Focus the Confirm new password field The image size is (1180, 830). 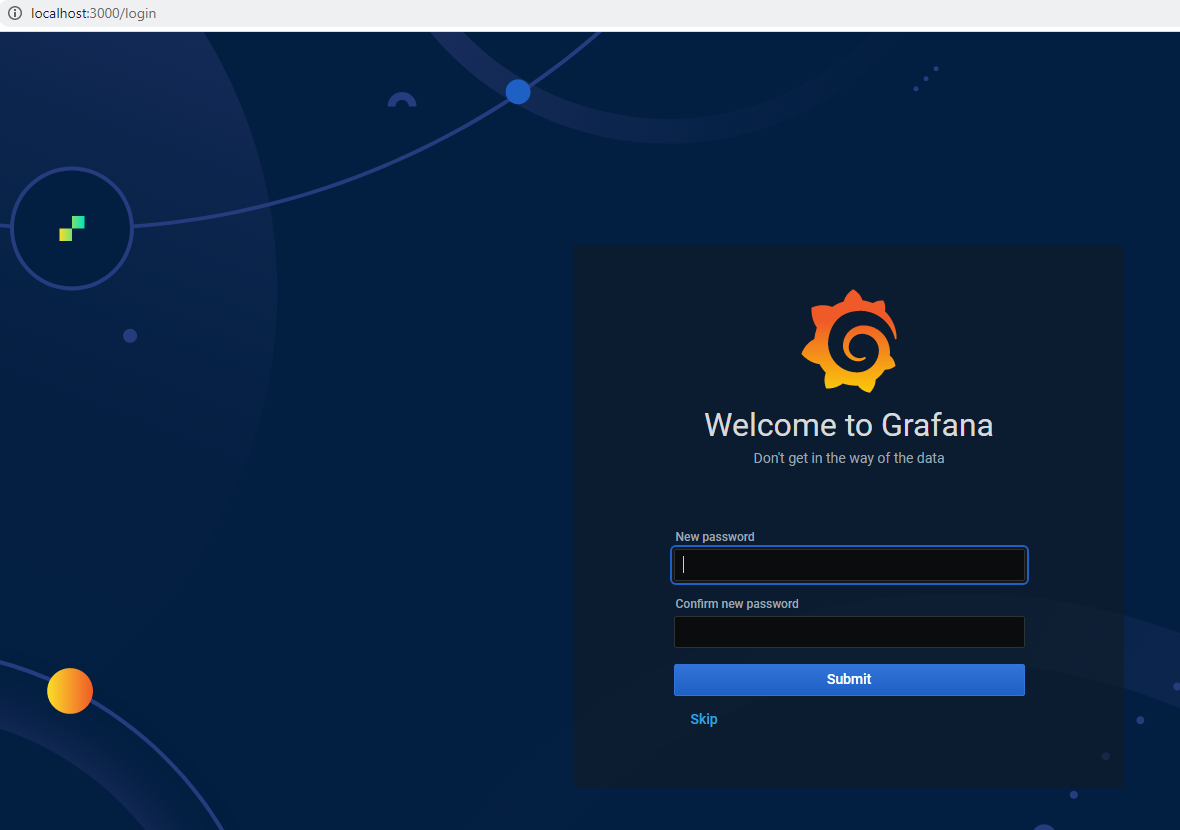pyautogui.click(x=849, y=632)
